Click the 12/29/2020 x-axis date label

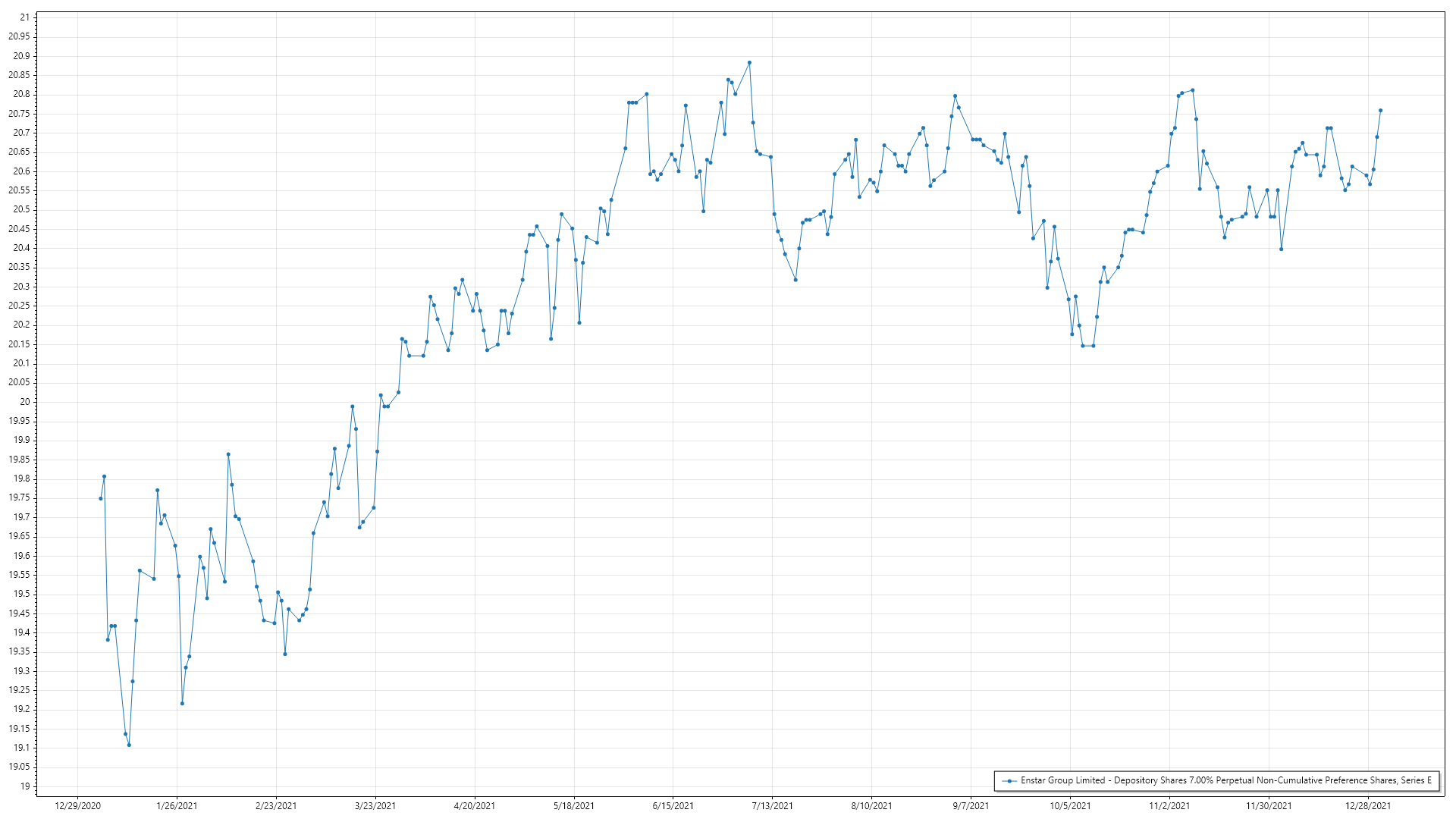(77, 805)
